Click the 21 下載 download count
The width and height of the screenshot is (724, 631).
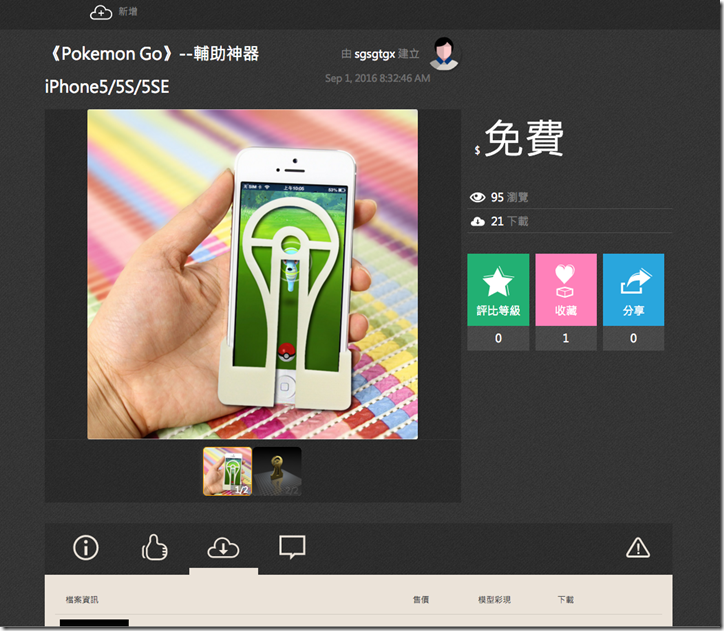[509, 222]
